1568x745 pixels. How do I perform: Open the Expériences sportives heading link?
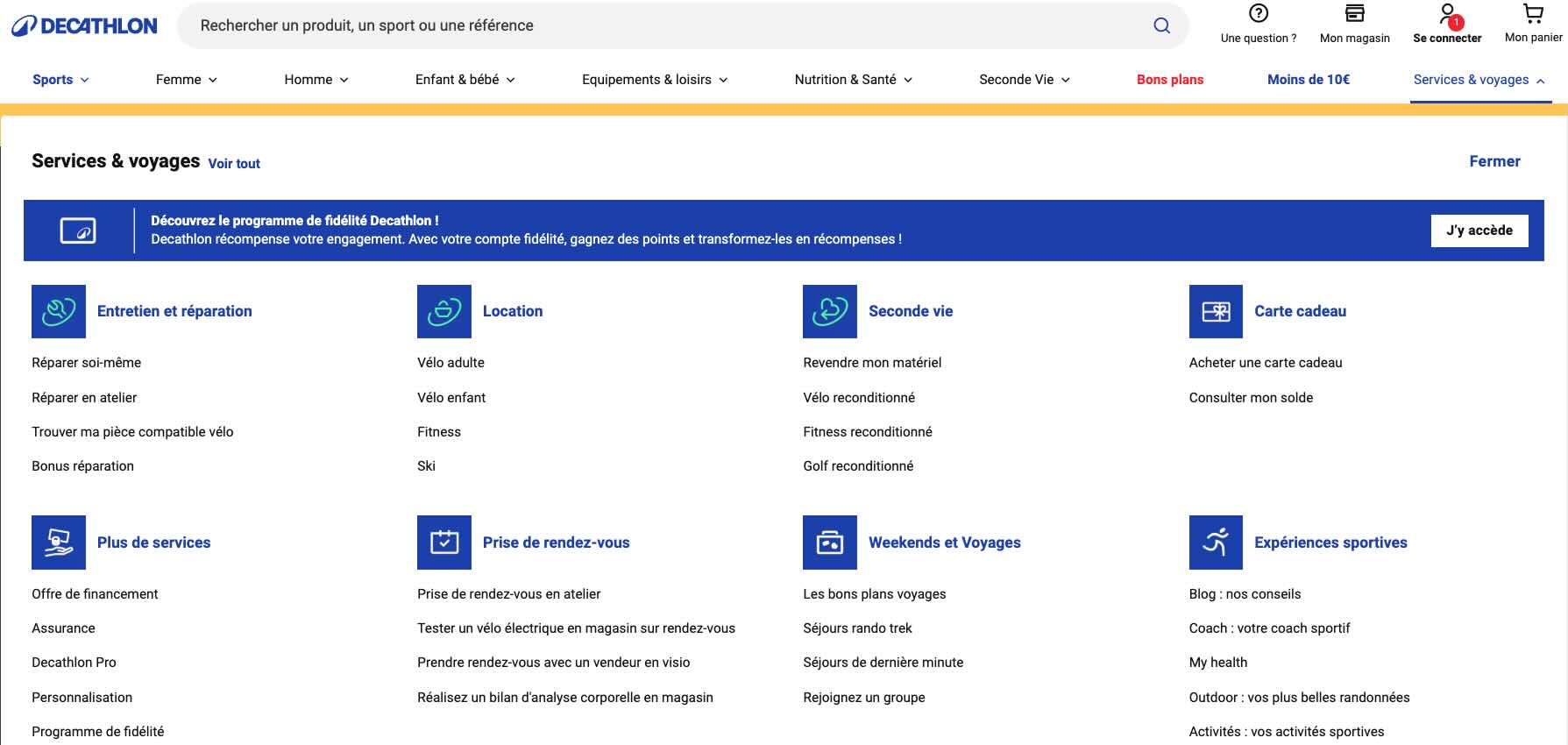[x=1330, y=543]
